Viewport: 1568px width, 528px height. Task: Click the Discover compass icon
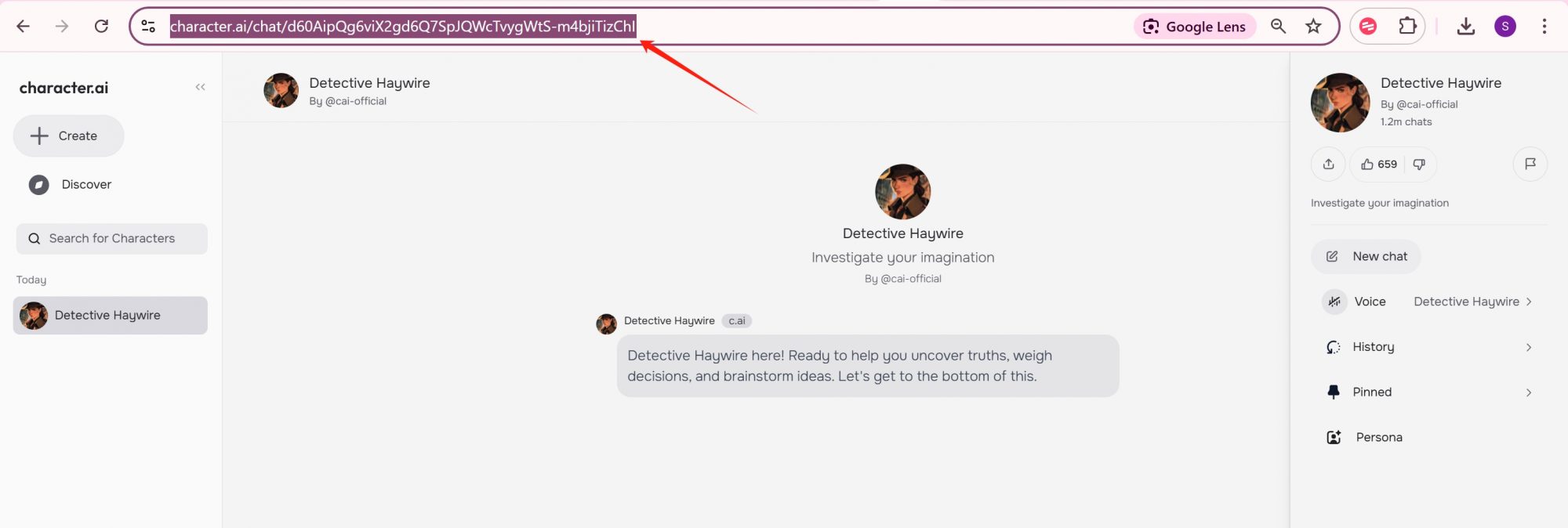(38, 185)
